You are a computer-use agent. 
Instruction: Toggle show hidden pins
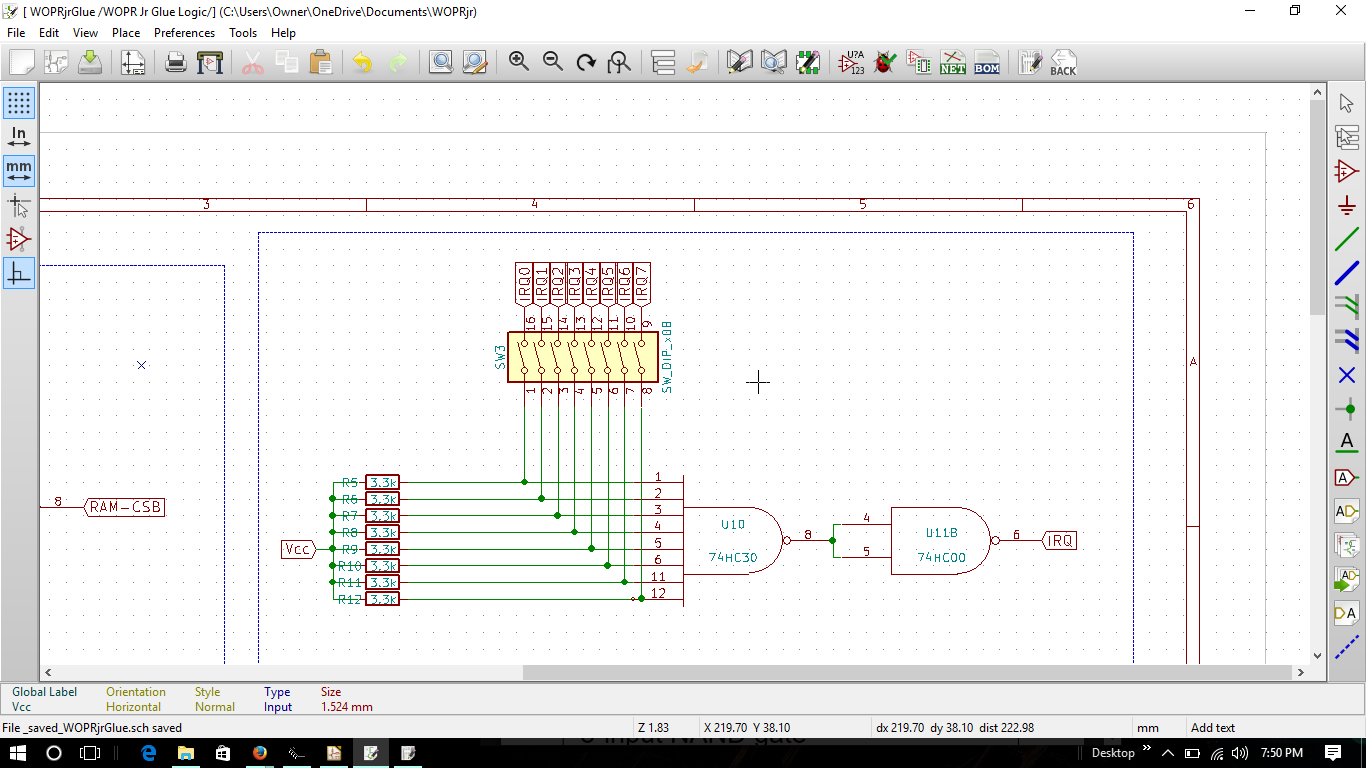19,240
